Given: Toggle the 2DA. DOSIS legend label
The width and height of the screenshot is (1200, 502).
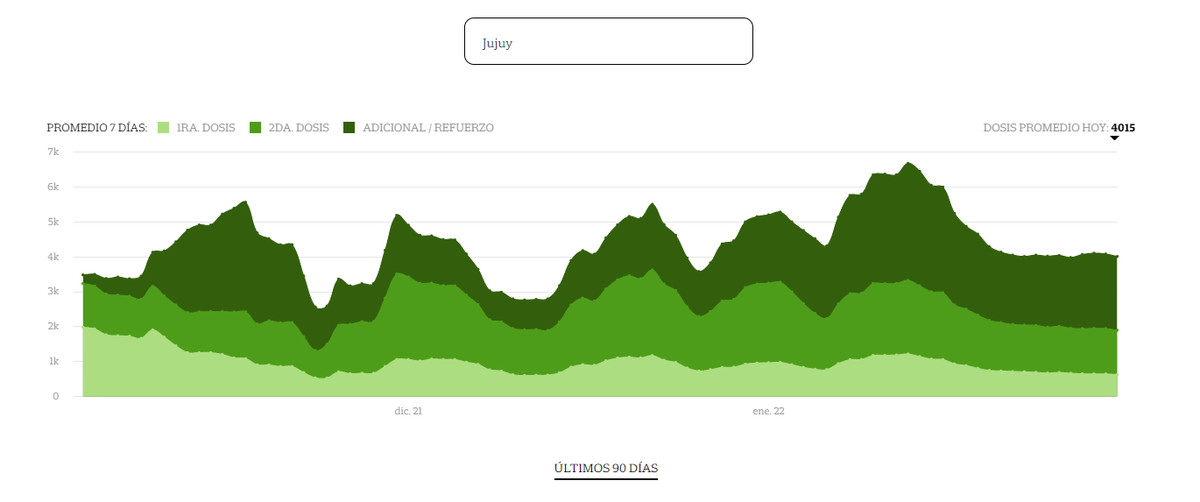Looking at the screenshot, I should 297,128.
